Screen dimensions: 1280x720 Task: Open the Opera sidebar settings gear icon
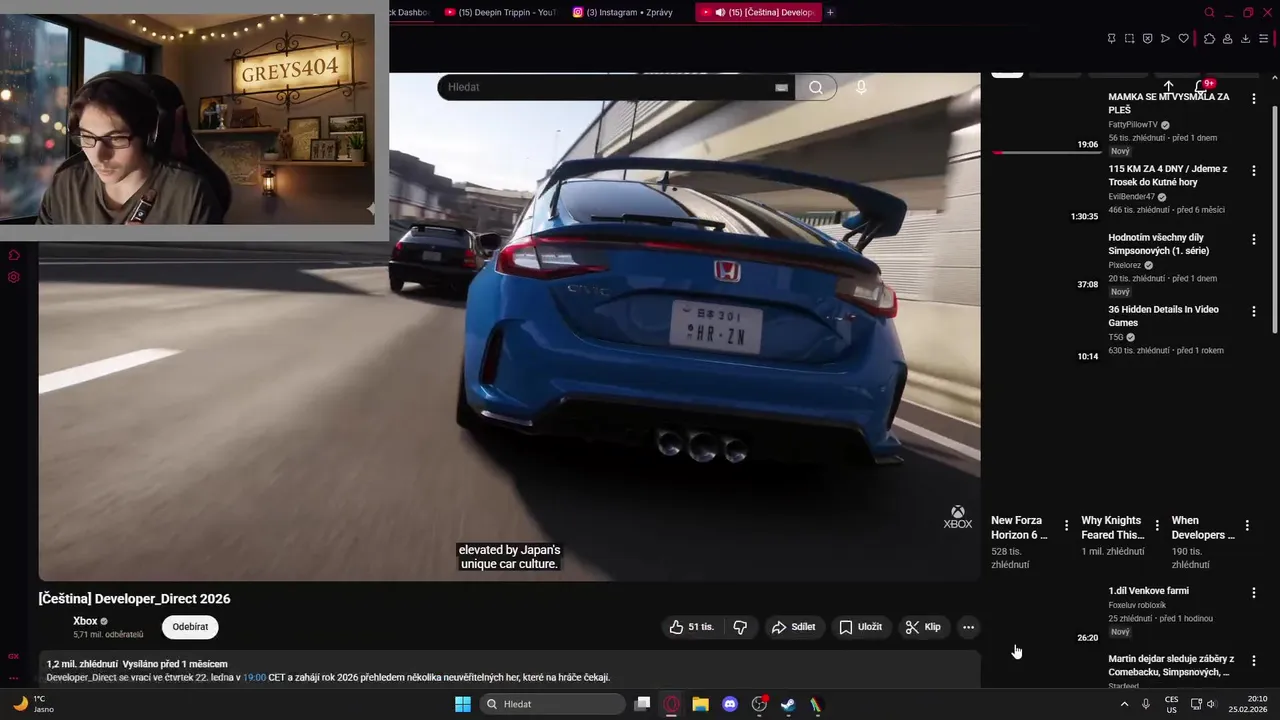coord(14,277)
